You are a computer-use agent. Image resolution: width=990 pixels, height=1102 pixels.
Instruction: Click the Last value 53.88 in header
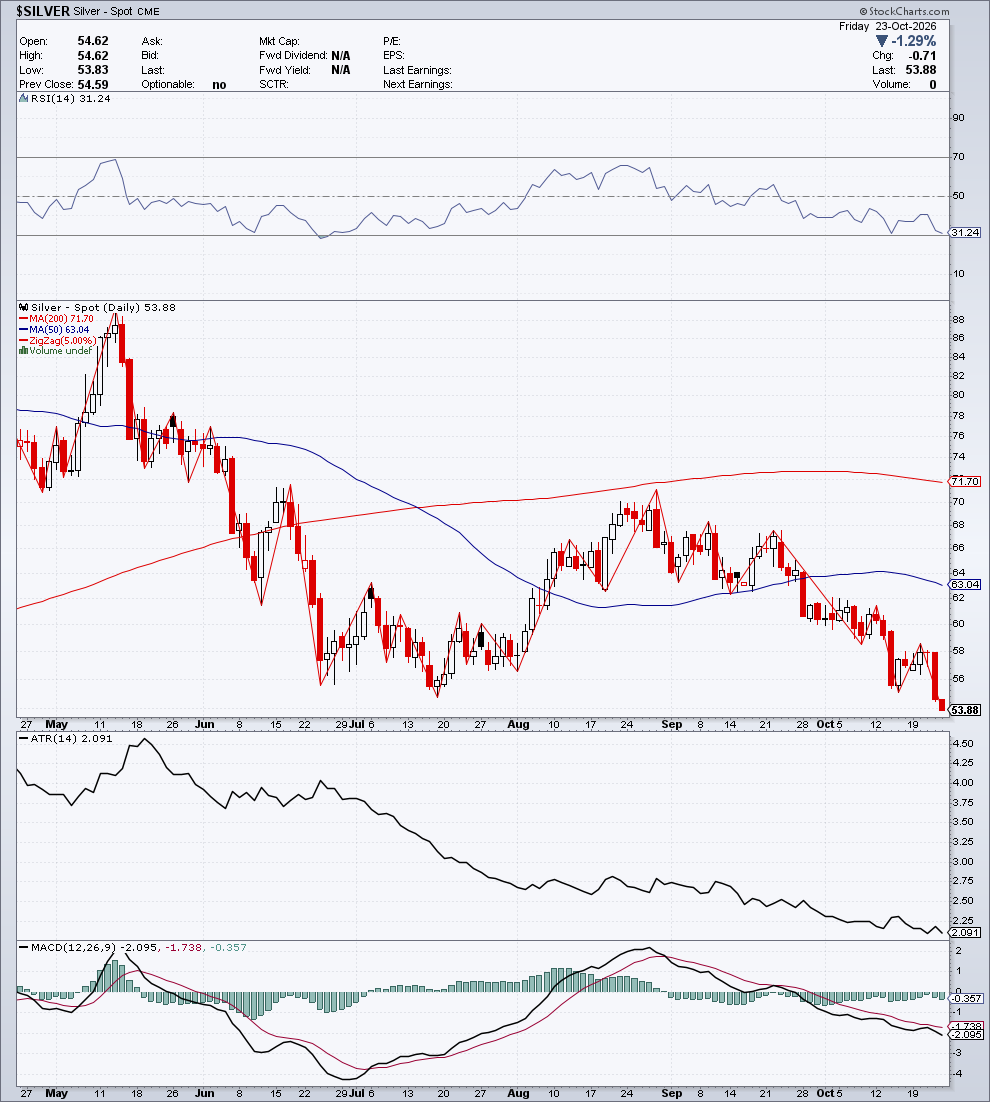[x=920, y=70]
